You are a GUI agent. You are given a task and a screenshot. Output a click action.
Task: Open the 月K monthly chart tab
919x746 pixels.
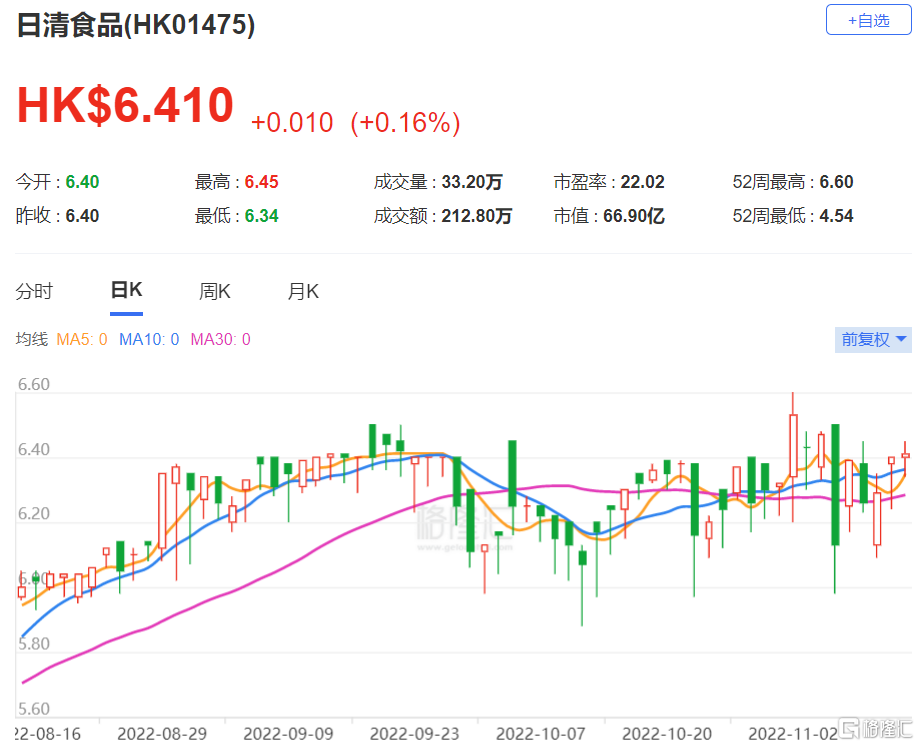tap(303, 291)
